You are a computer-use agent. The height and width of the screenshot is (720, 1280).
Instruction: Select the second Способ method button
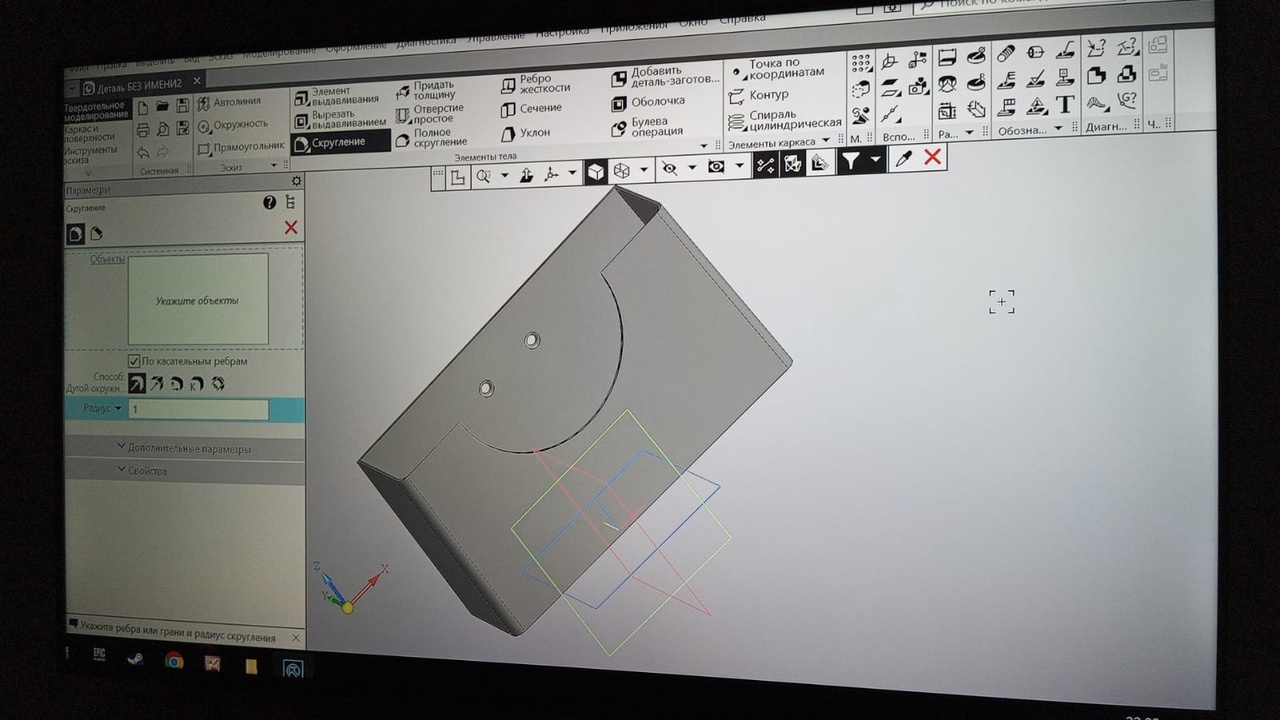tap(159, 383)
